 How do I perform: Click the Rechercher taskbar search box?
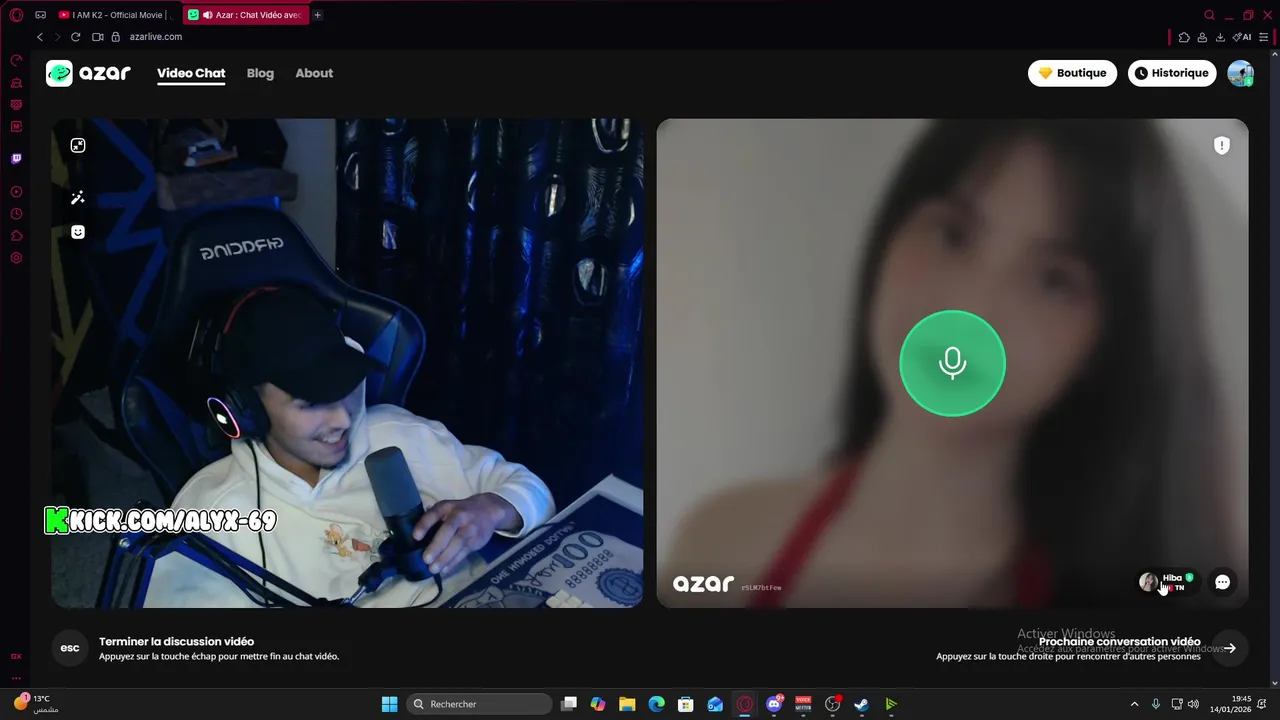tap(480, 704)
